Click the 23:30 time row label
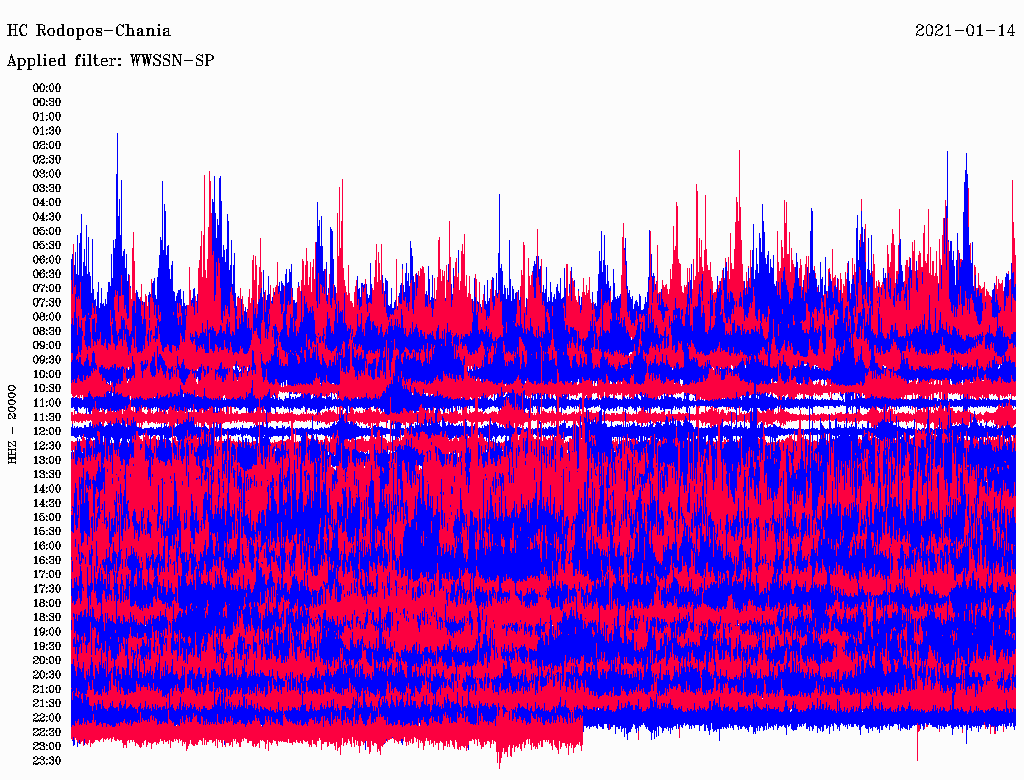The width and height of the screenshot is (1024, 780). pyautogui.click(x=47, y=761)
